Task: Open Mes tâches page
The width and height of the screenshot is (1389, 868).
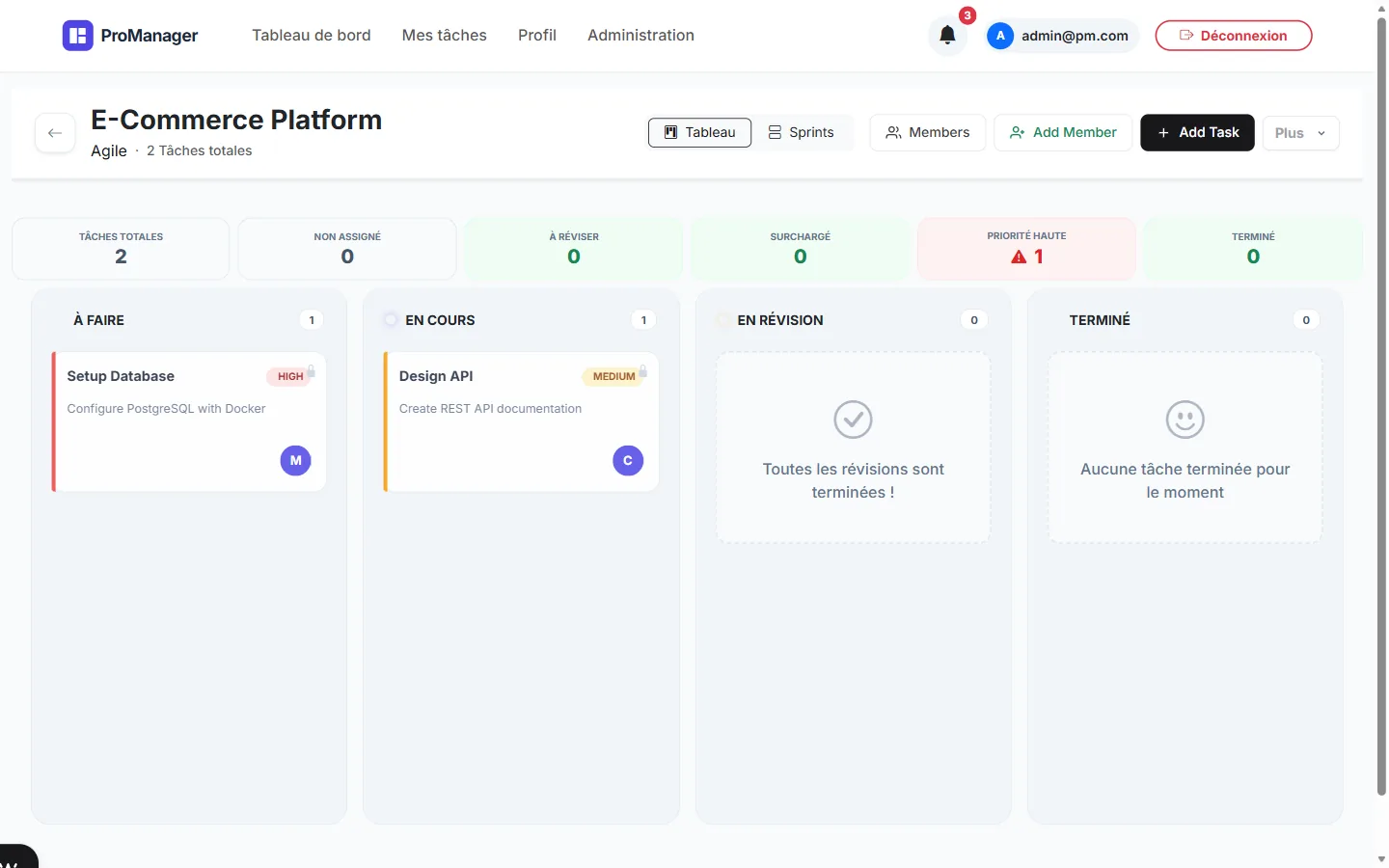Action: pos(445,36)
